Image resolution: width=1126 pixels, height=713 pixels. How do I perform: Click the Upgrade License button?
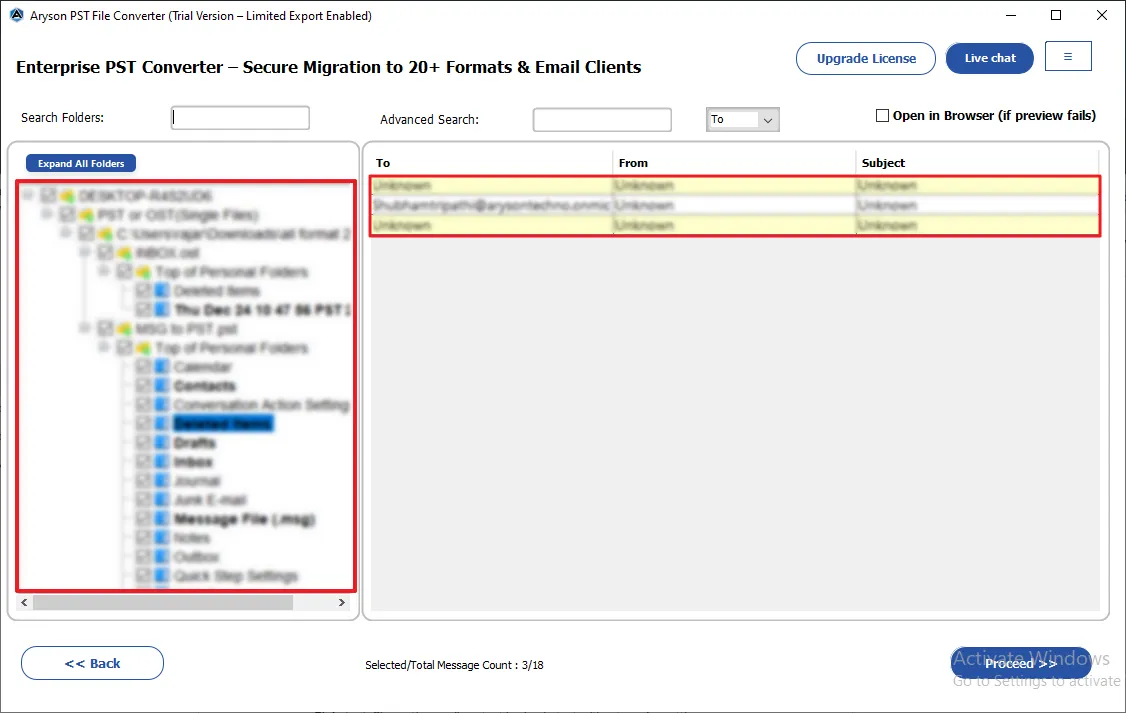click(x=866, y=58)
